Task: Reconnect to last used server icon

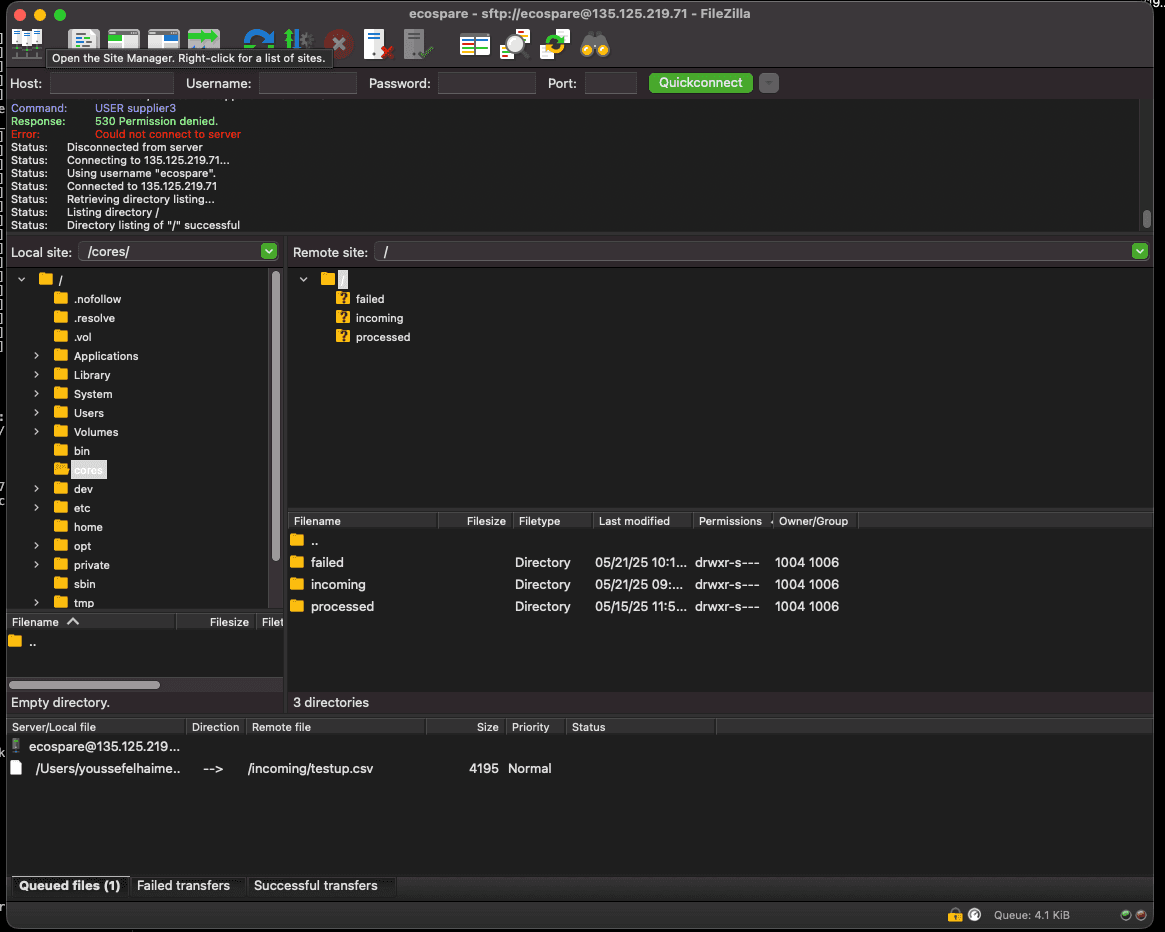Action: pos(418,44)
